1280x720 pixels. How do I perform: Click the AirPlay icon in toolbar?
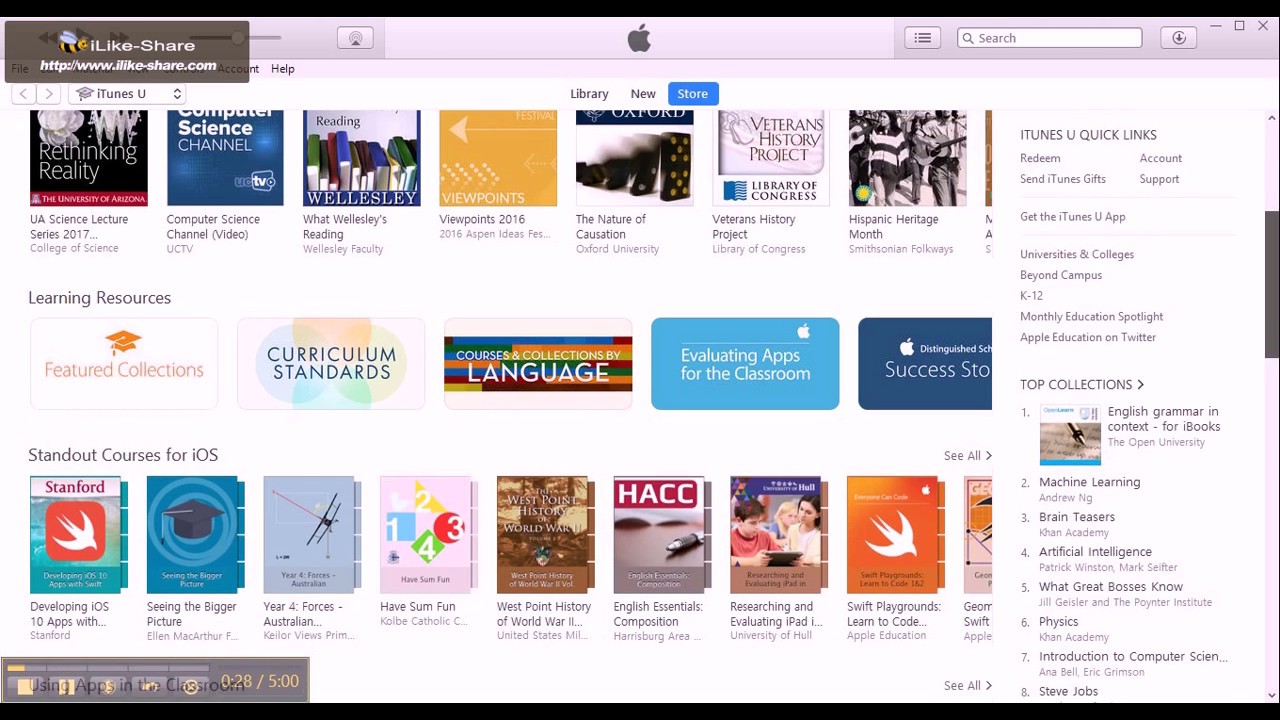pyautogui.click(x=355, y=38)
